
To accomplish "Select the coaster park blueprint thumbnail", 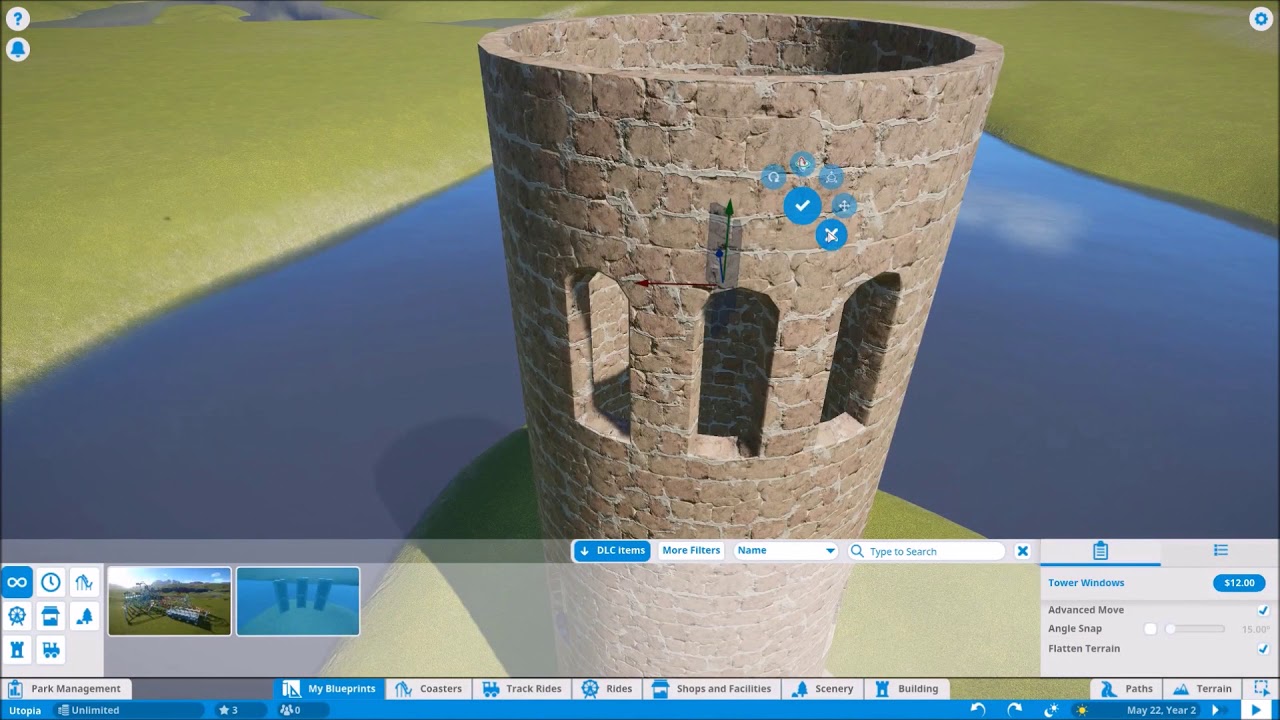I will tap(170, 601).
